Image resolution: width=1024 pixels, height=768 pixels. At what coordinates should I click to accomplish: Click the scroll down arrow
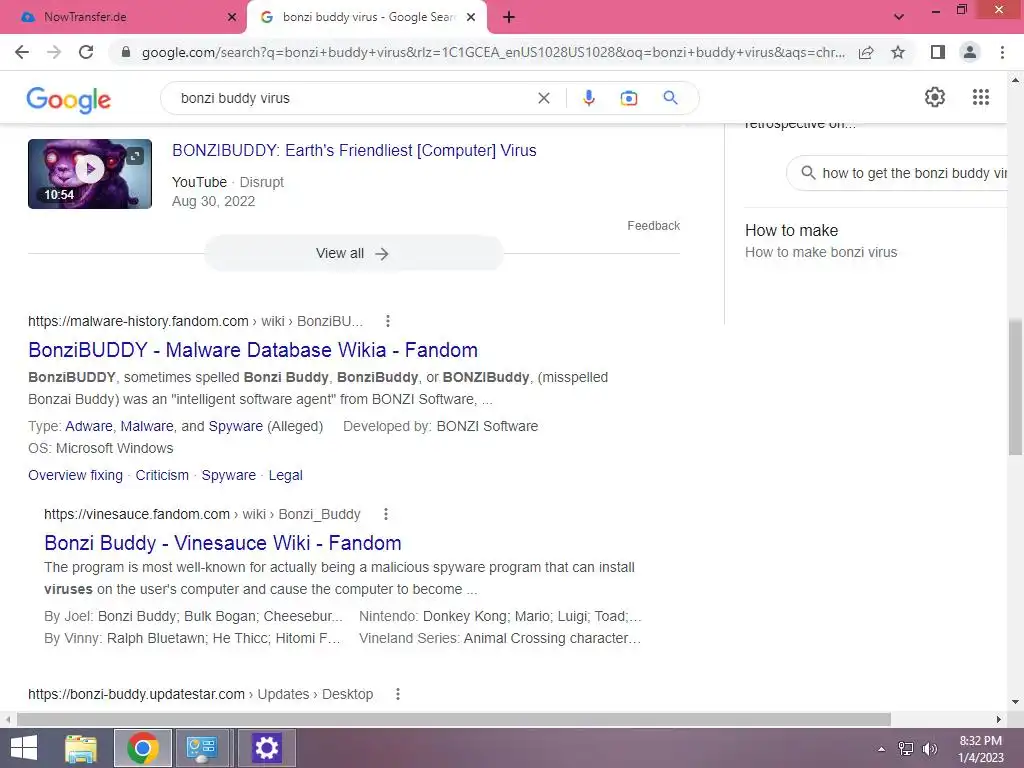click(1015, 702)
